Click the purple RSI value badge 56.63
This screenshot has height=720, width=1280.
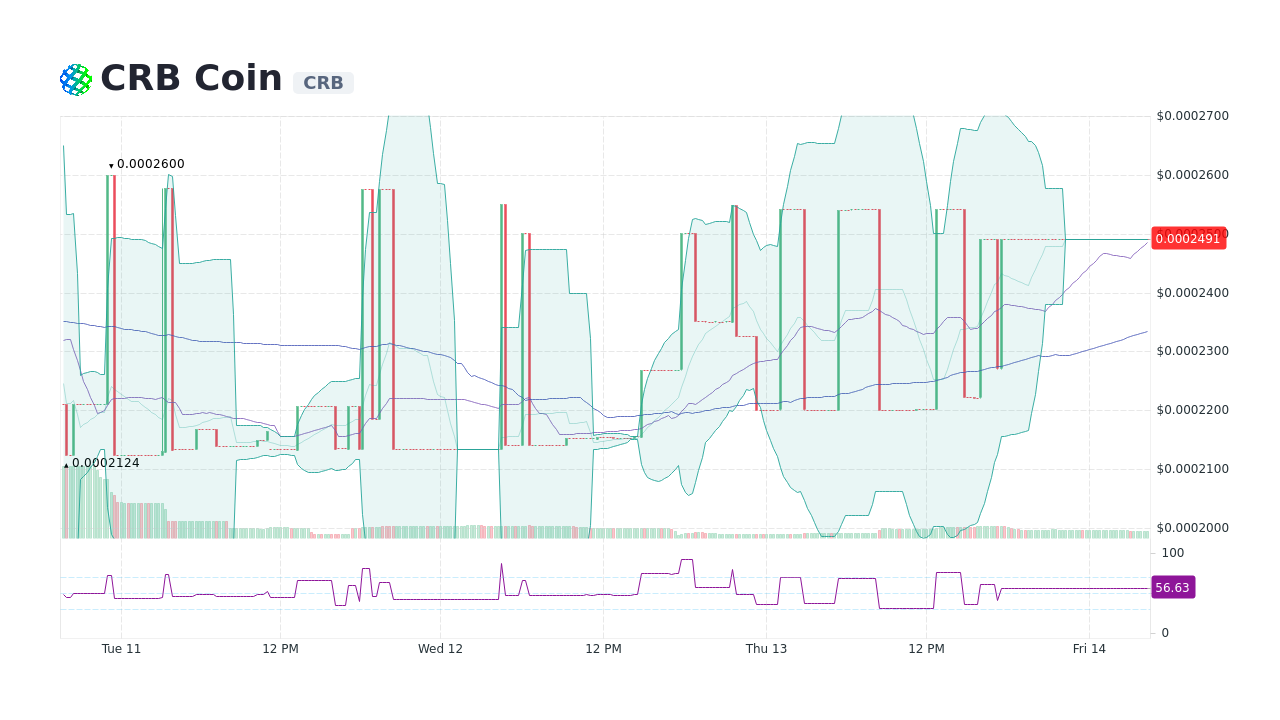[1172, 587]
